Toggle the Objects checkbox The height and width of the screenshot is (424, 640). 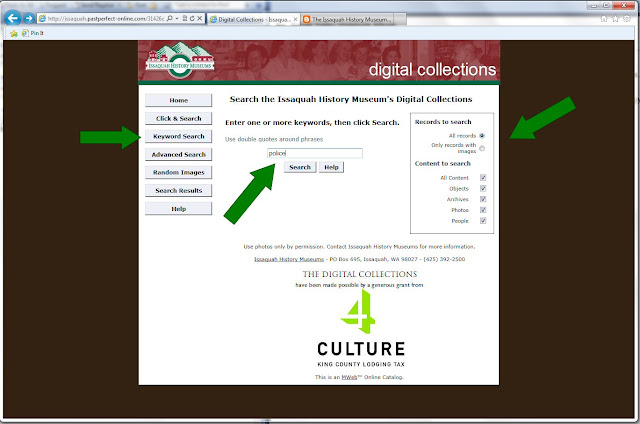coord(483,189)
